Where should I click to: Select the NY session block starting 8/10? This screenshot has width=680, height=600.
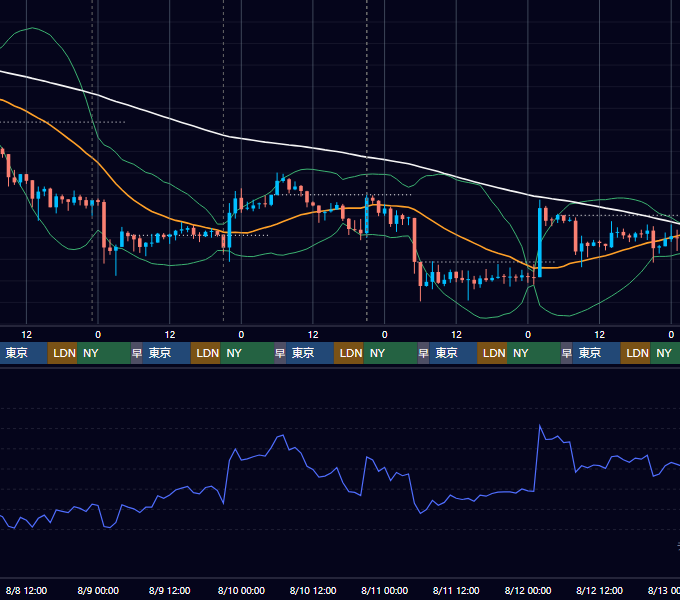pos(390,353)
